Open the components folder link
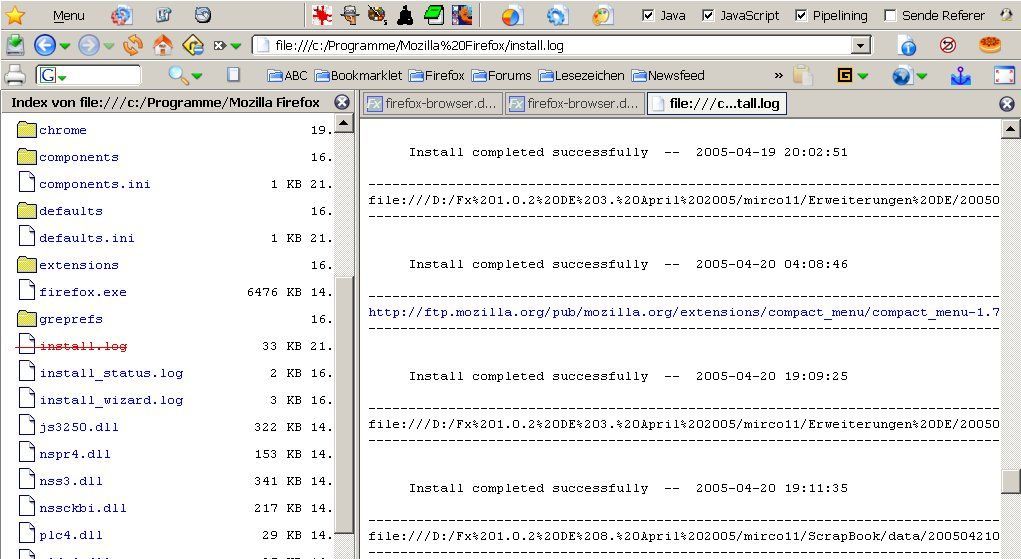The width and height of the screenshot is (1021, 559). (79, 157)
